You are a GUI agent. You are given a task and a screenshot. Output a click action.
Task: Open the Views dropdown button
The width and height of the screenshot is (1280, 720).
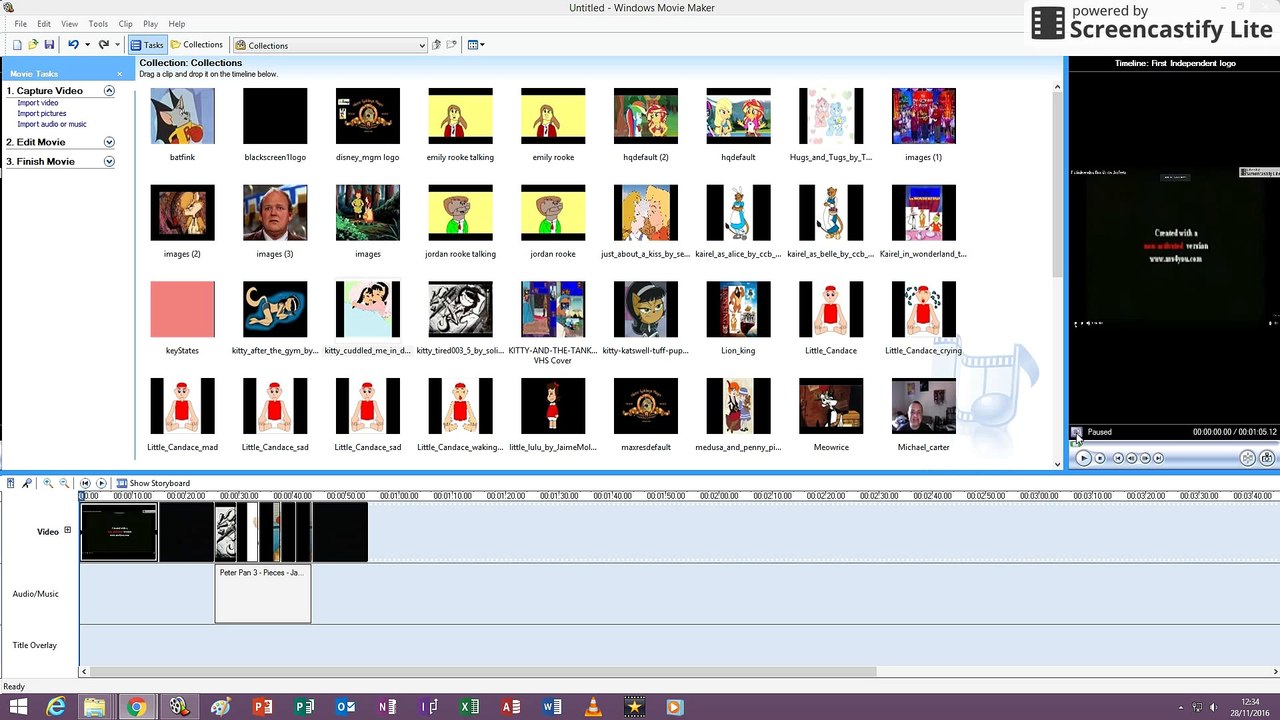[x=476, y=45]
